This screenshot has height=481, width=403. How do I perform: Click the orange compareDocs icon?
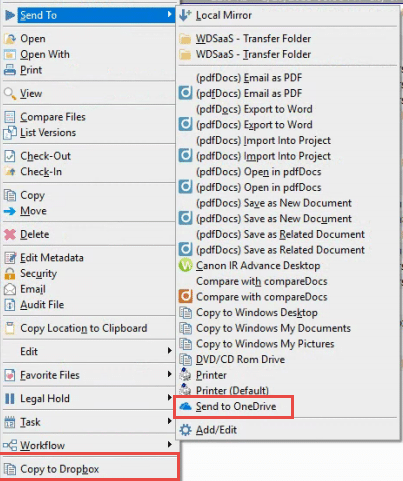point(185,297)
